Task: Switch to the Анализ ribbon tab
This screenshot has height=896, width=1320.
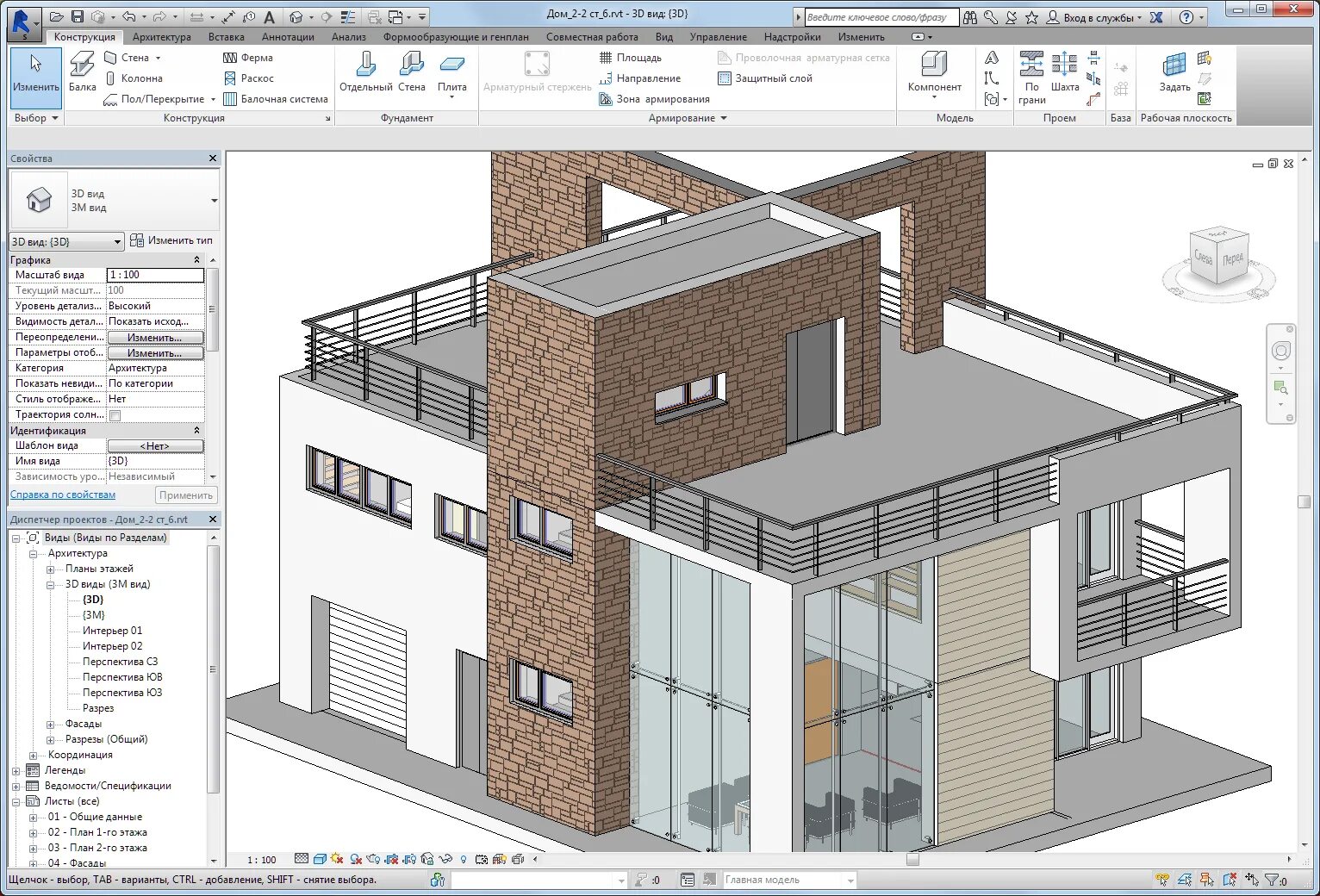Action: click(349, 37)
